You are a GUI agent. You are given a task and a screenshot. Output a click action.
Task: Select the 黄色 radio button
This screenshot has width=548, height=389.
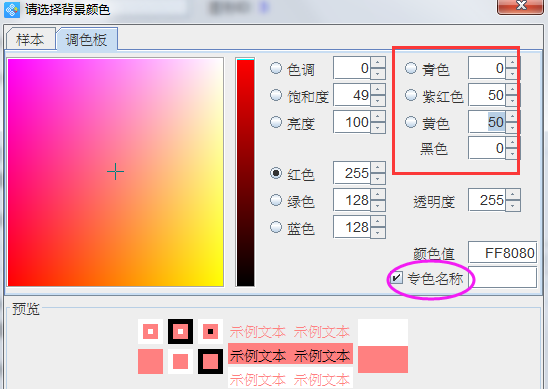pos(411,122)
